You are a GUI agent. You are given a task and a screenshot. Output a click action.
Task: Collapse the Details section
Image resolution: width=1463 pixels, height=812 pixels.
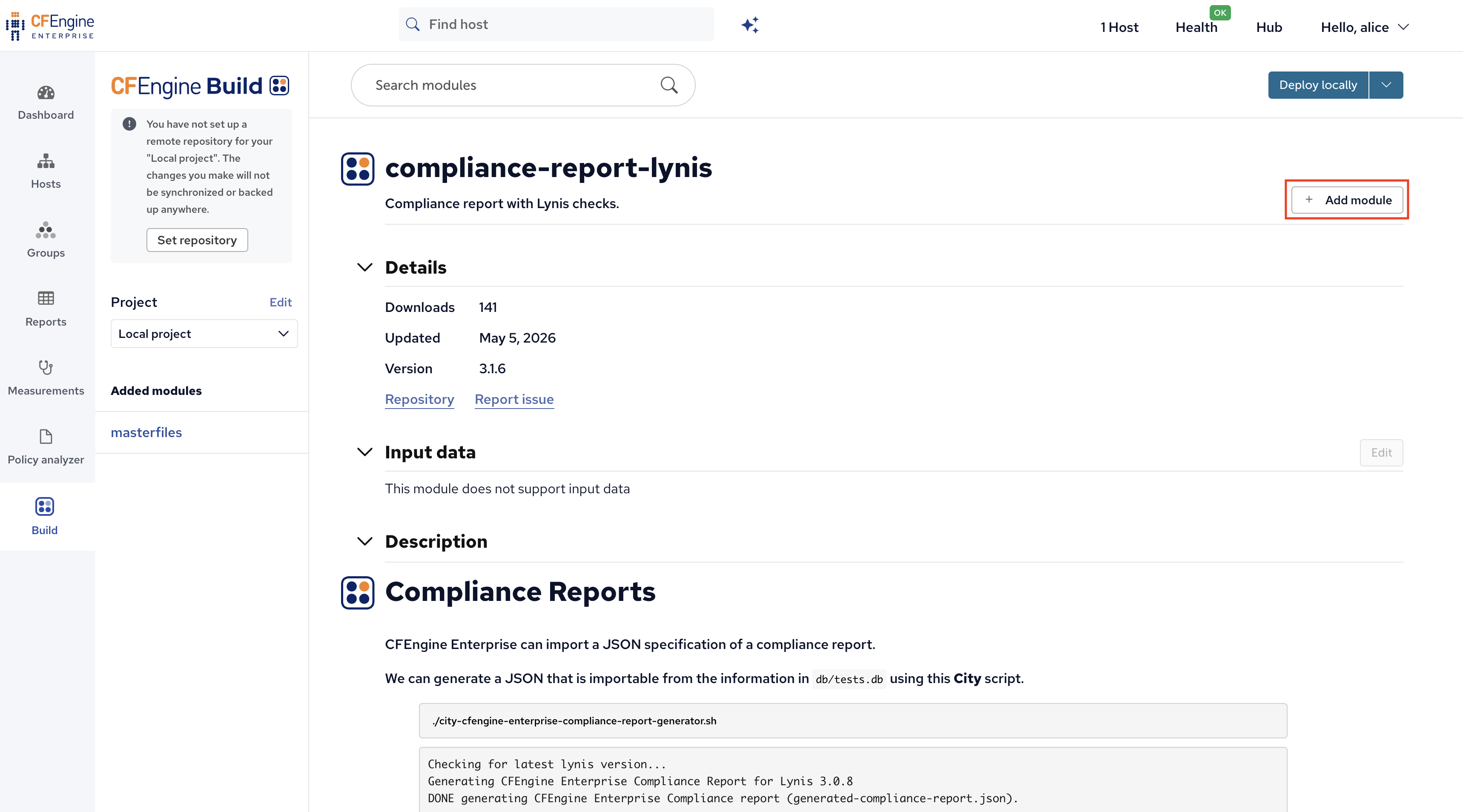[364, 267]
